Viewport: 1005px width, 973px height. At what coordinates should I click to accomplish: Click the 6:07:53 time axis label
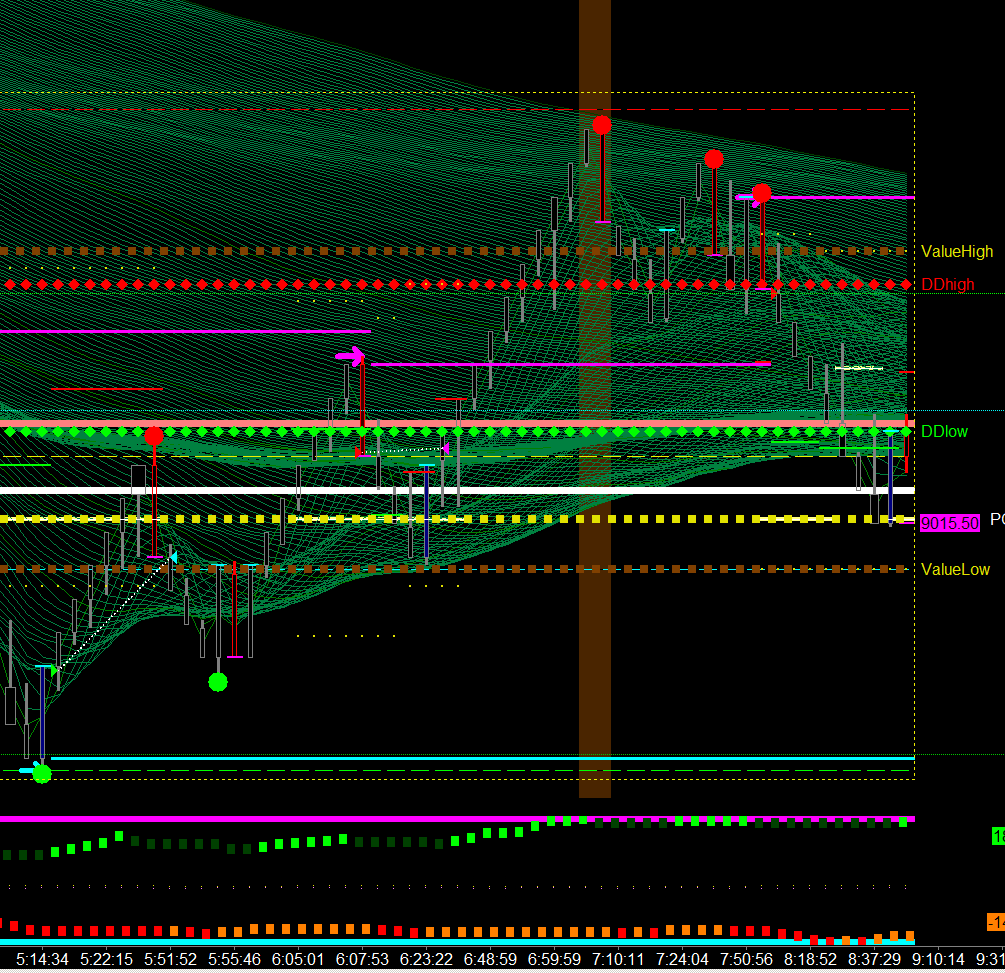point(362,960)
